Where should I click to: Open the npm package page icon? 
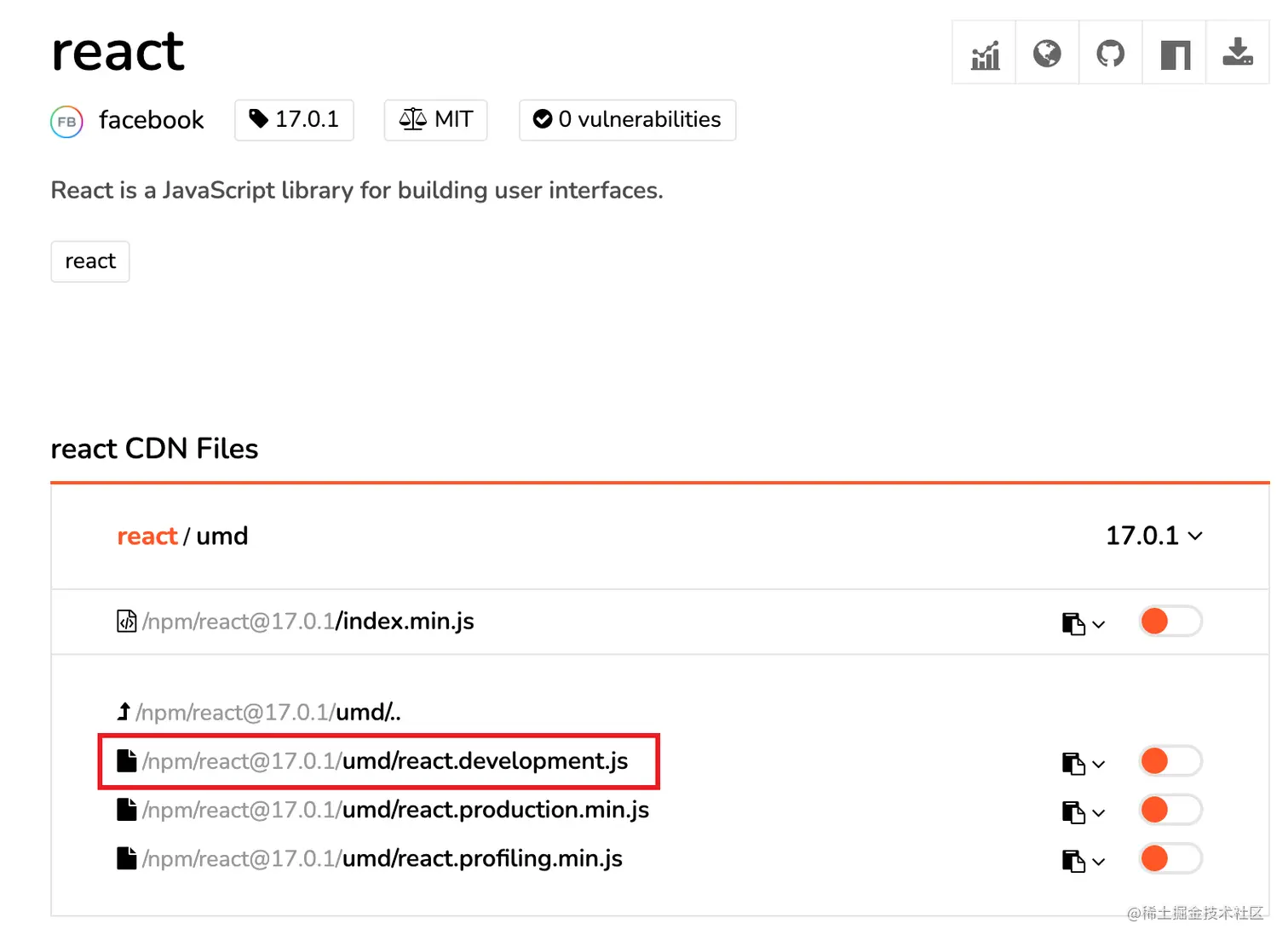click(x=1175, y=54)
